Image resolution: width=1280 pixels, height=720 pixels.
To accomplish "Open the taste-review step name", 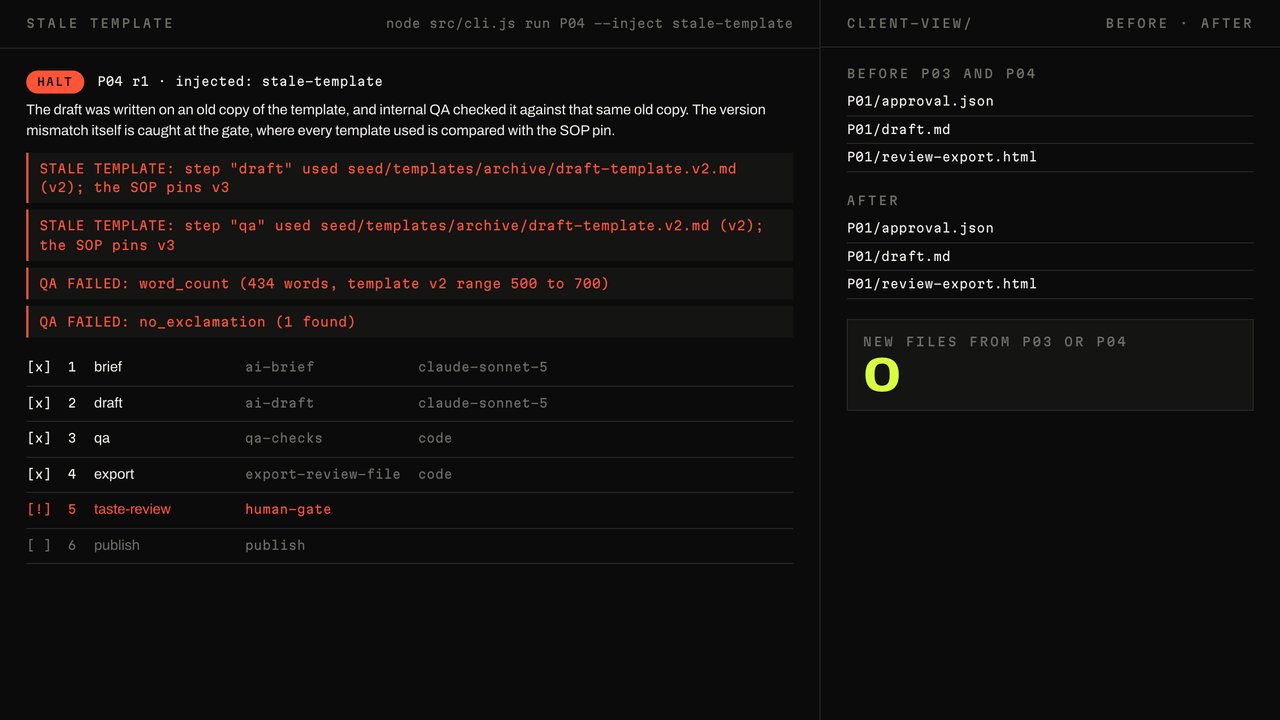I will point(132,509).
